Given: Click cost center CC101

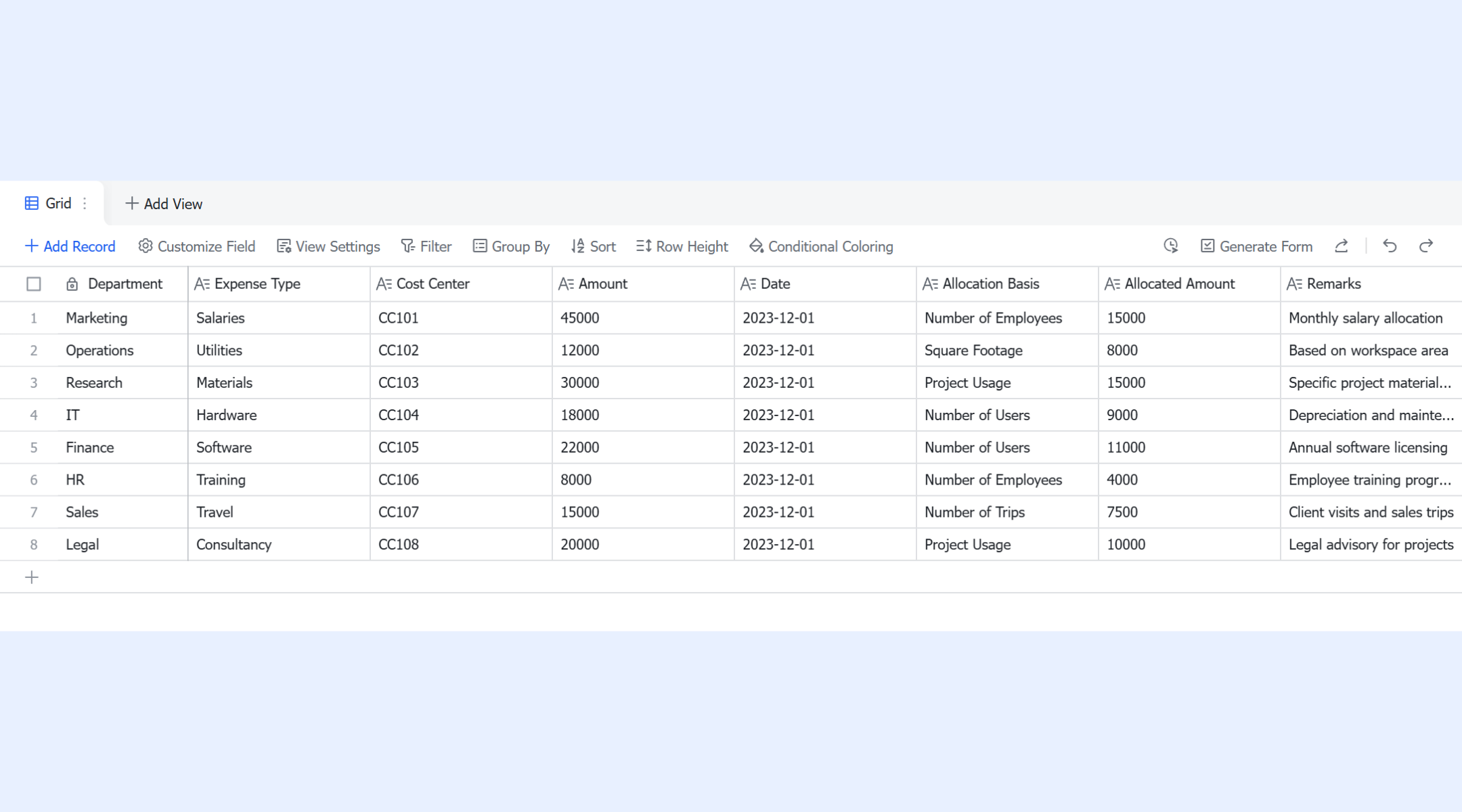Looking at the screenshot, I should [461, 318].
